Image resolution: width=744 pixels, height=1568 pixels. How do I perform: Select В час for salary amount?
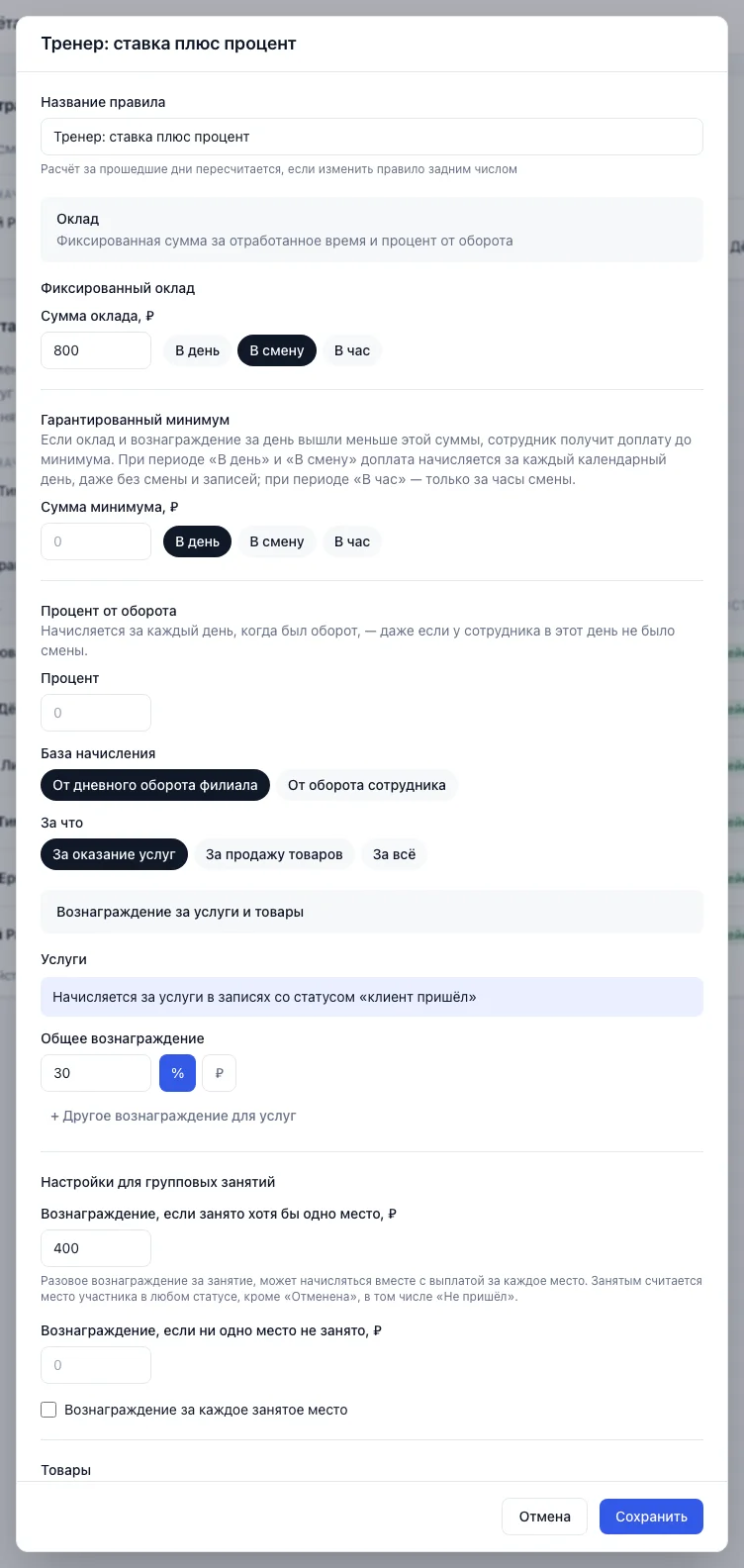point(352,350)
